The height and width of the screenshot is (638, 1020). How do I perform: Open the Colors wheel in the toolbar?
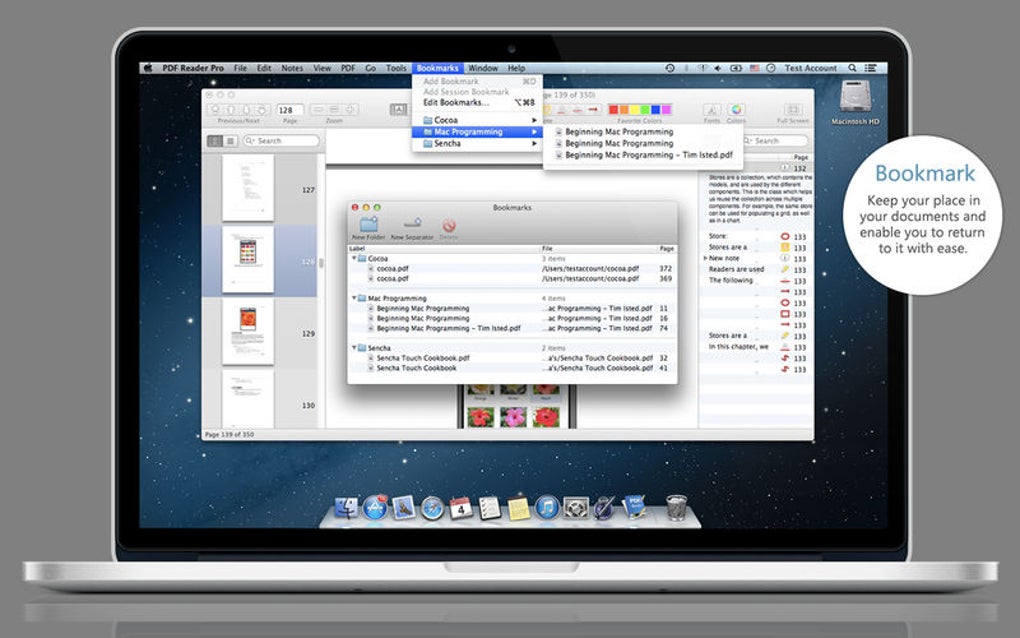[736, 110]
